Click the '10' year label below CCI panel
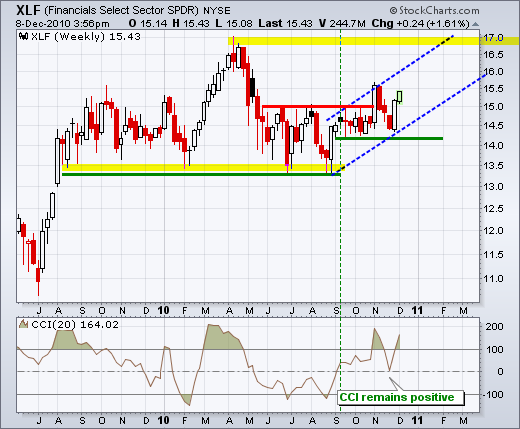 (x=163, y=420)
